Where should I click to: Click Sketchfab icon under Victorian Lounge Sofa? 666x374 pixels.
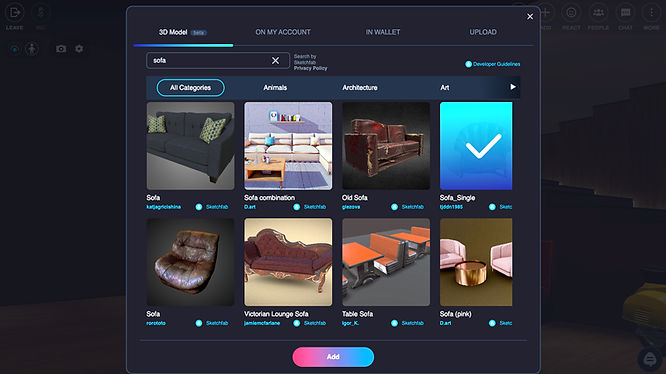click(x=296, y=323)
